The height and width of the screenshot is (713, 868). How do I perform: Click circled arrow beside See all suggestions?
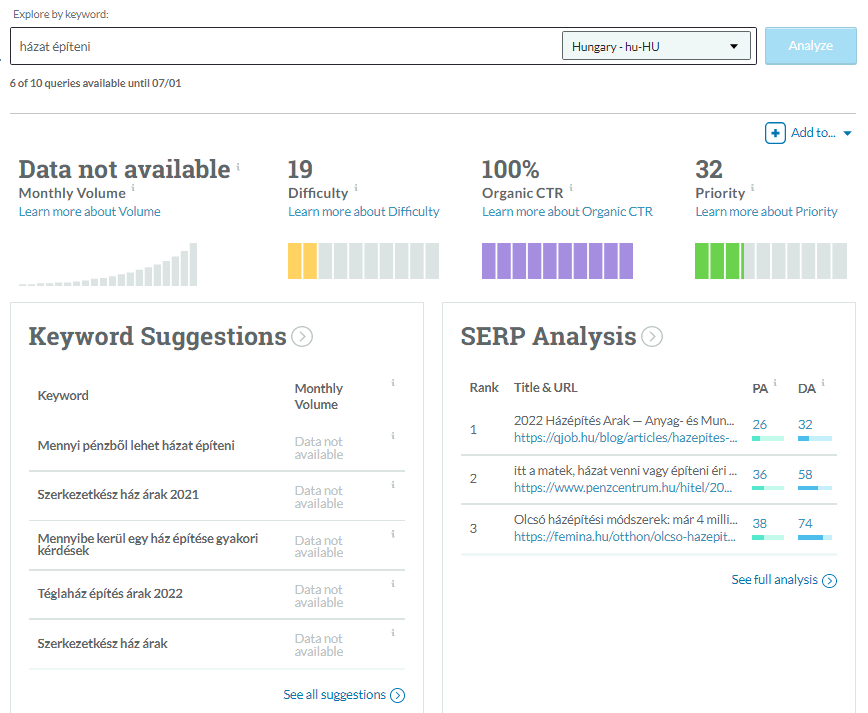[x=397, y=695]
